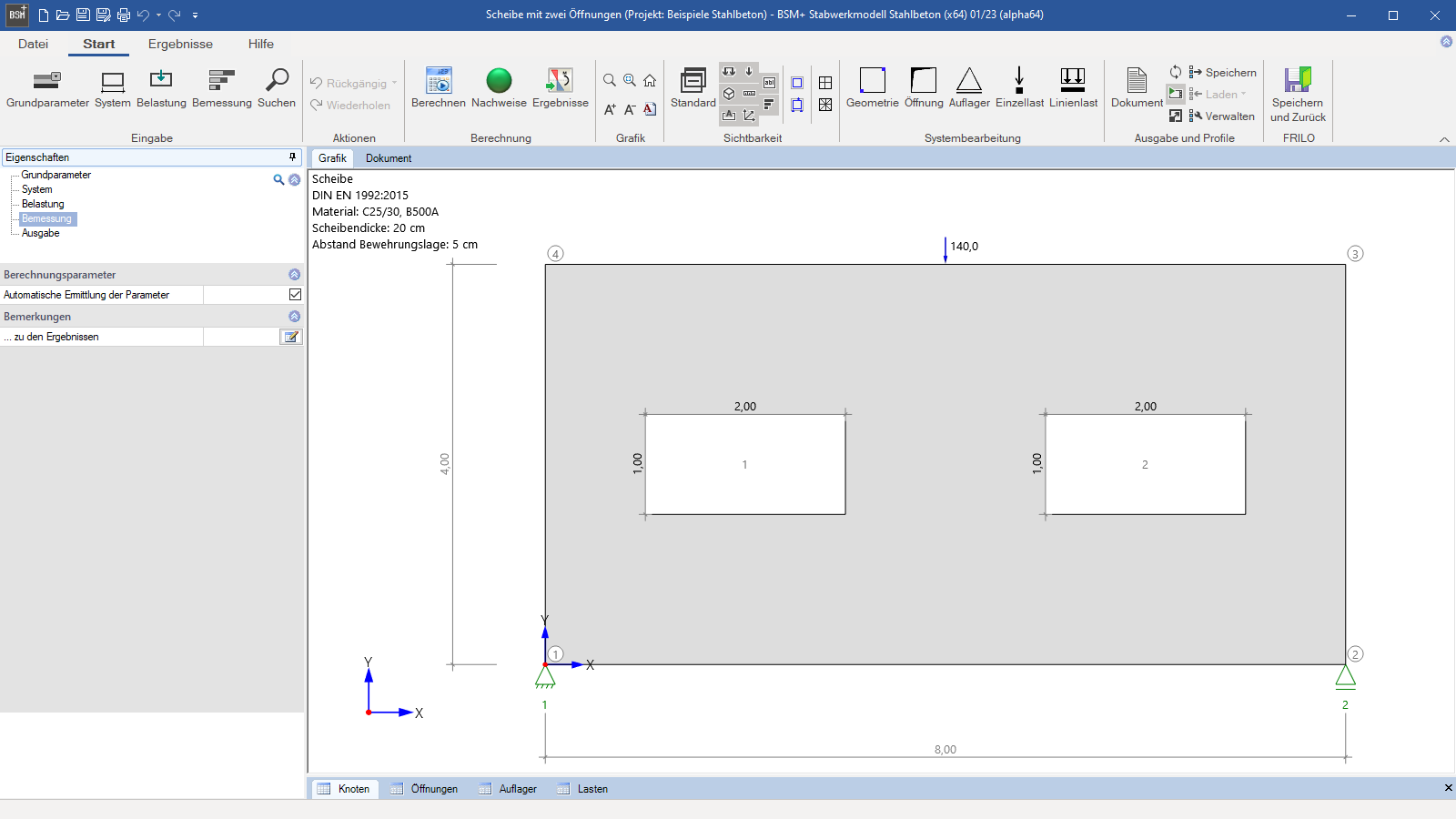
Task: Switch to the Ergebnisse ribbon tab
Action: pyautogui.click(x=180, y=44)
